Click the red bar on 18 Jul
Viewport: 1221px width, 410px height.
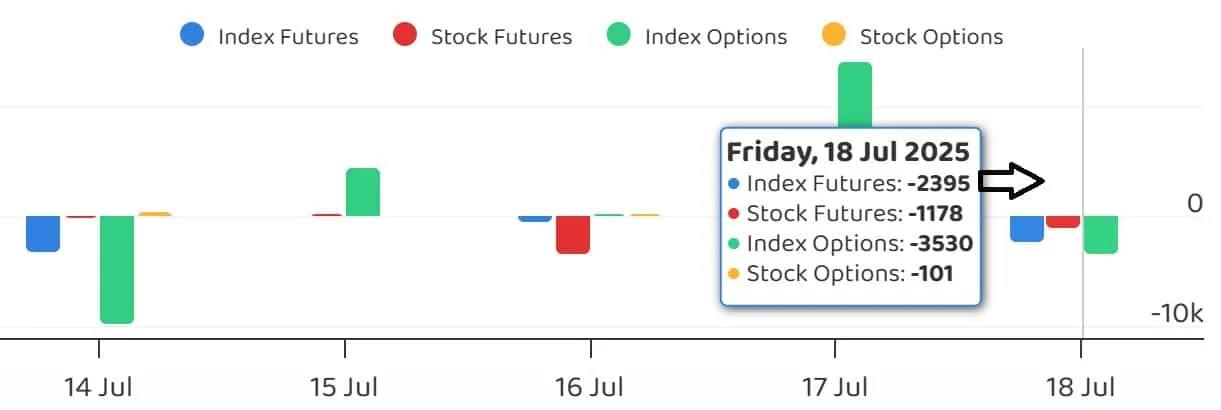[x=1063, y=221]
